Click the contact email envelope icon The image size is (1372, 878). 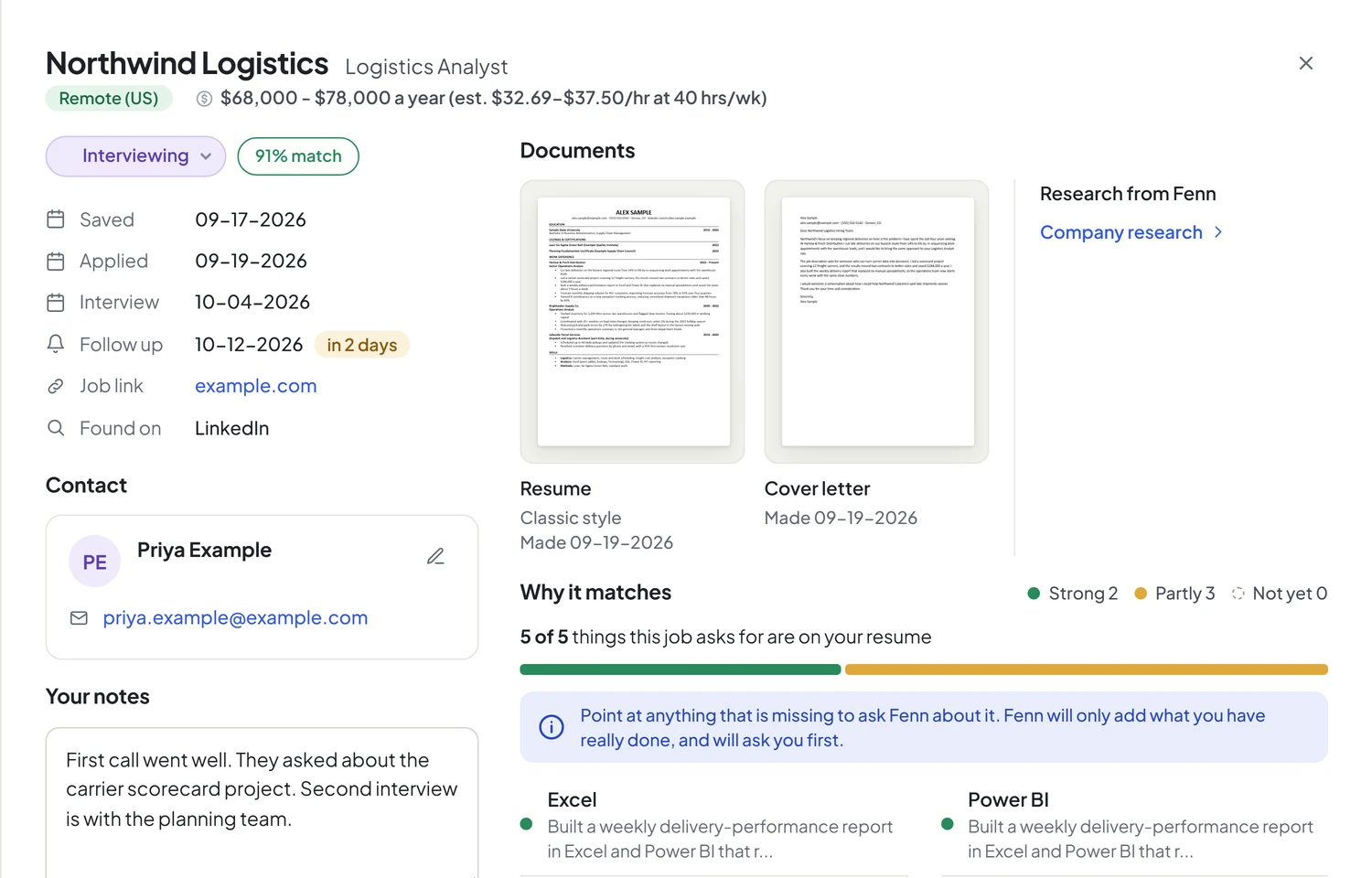[x=79, y=618]
